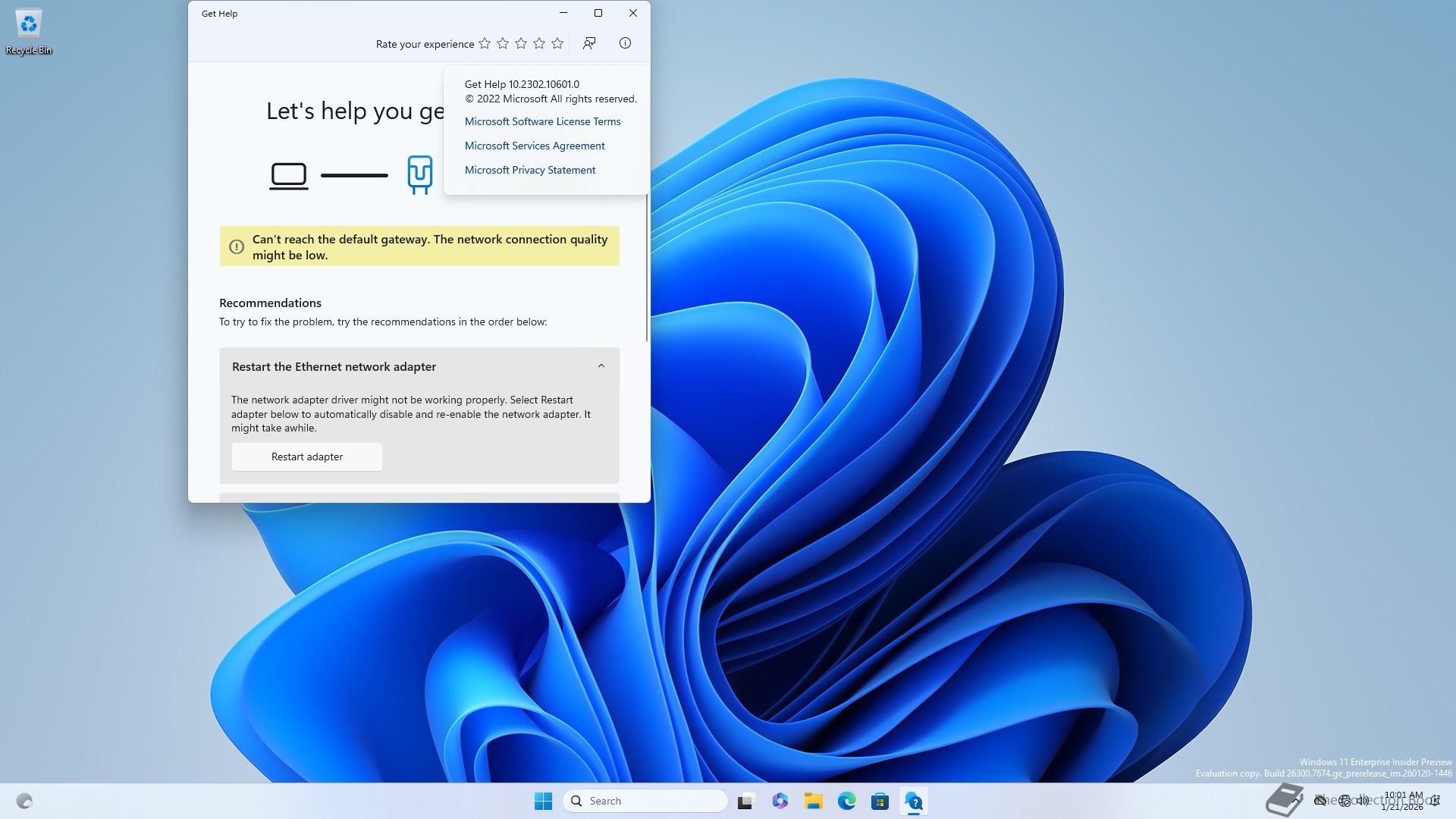The height and width of the screenshot is (819, 1456).
Task: Open Microsoft Services Agreement link
Action: click(x=534, y=146)
